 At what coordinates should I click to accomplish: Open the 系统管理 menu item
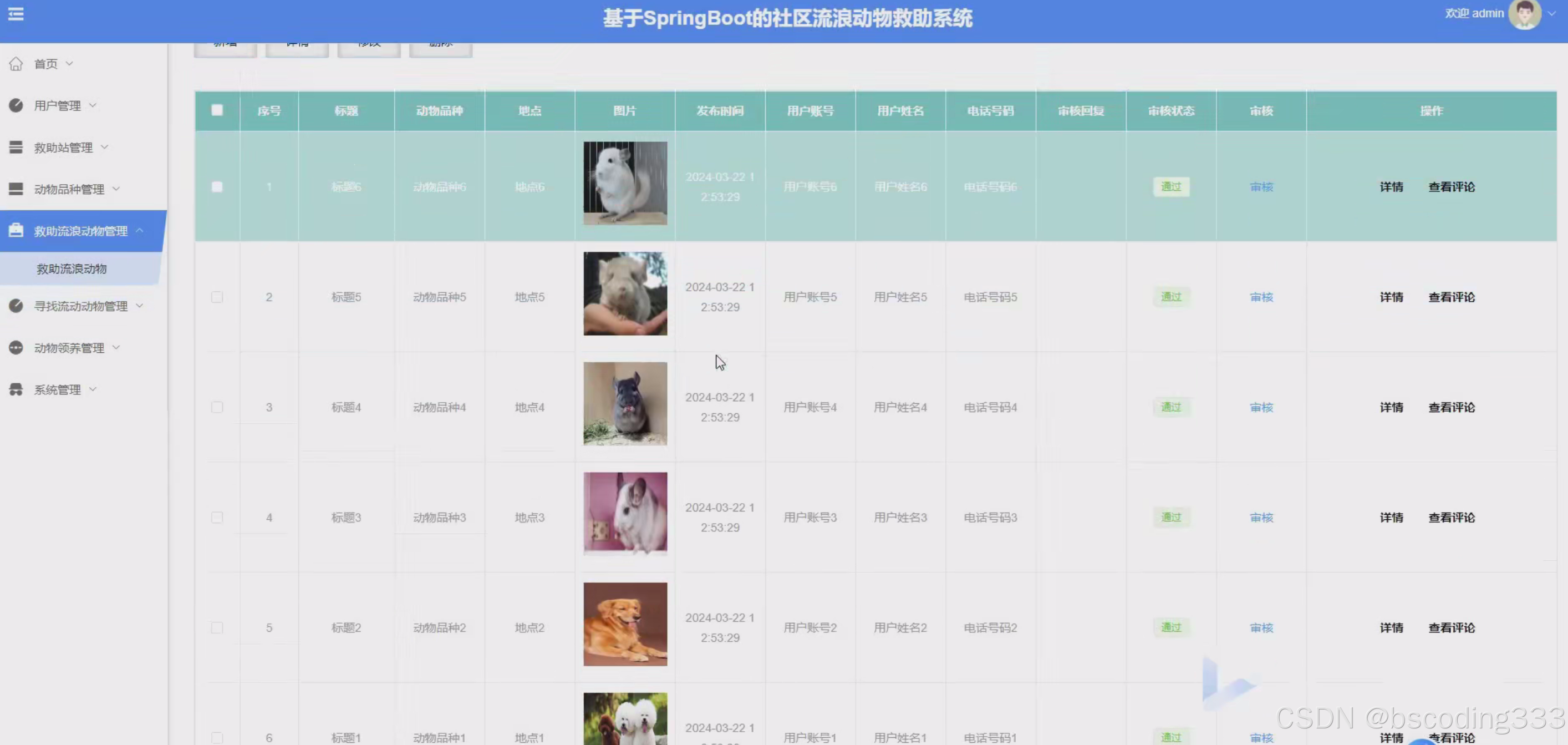click(x=57, y=389)
